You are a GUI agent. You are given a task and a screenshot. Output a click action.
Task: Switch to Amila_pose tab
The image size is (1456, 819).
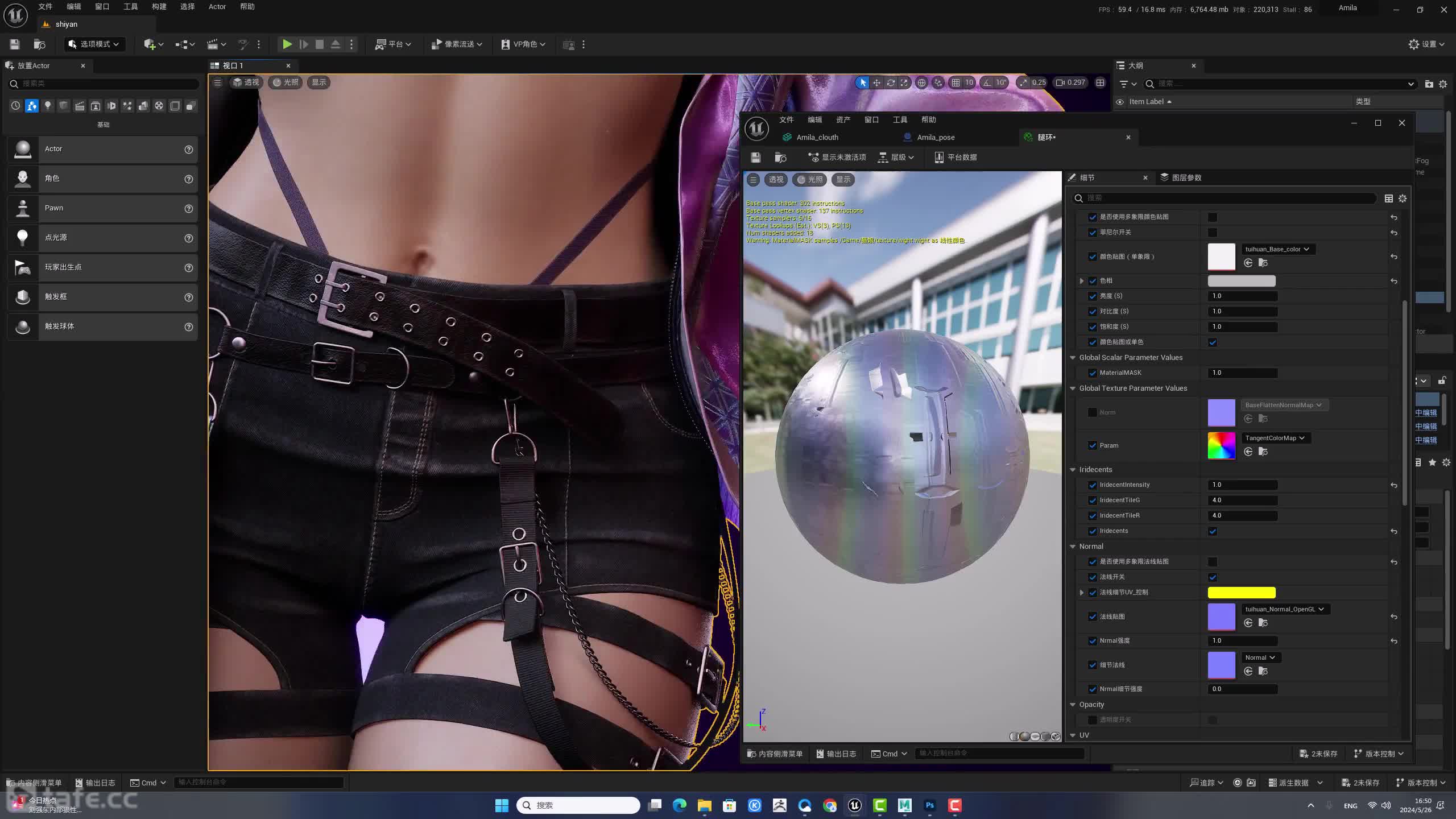pyautogui.click(x=936, y=138)
